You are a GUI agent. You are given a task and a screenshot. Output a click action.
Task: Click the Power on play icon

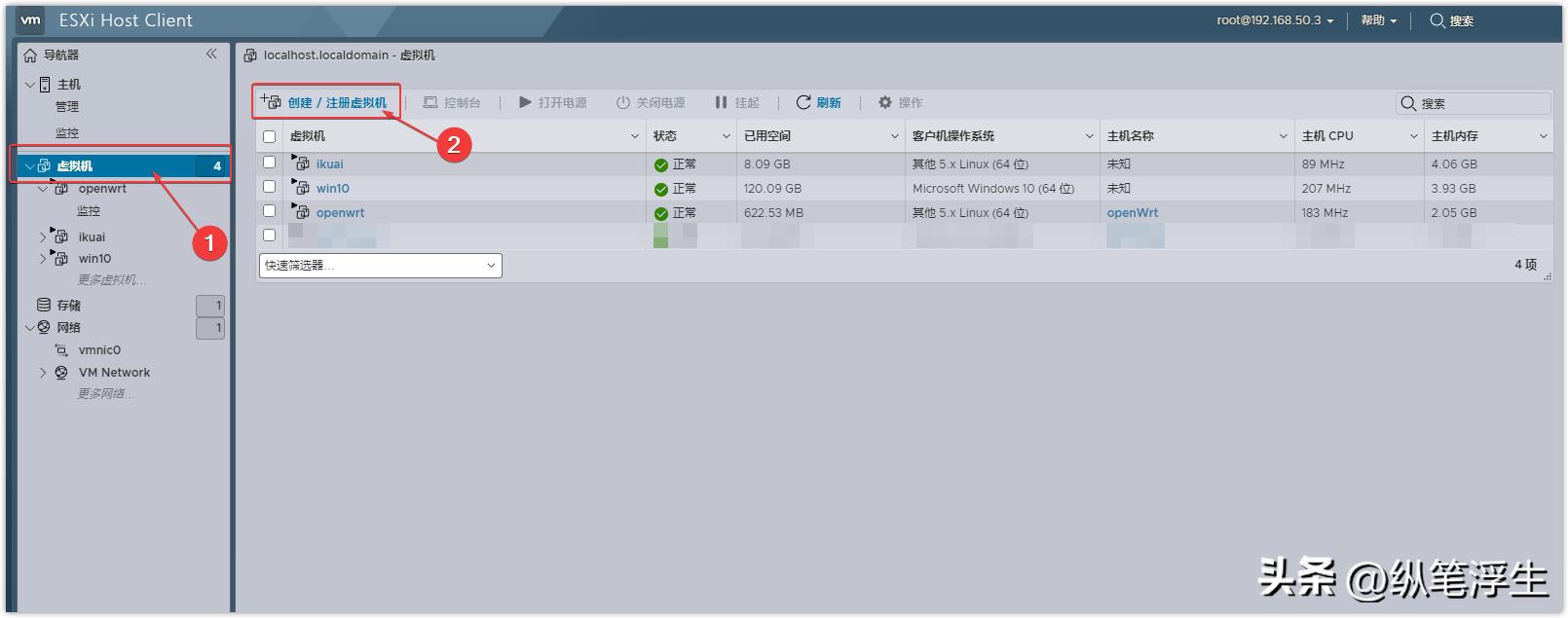point(525,102)
